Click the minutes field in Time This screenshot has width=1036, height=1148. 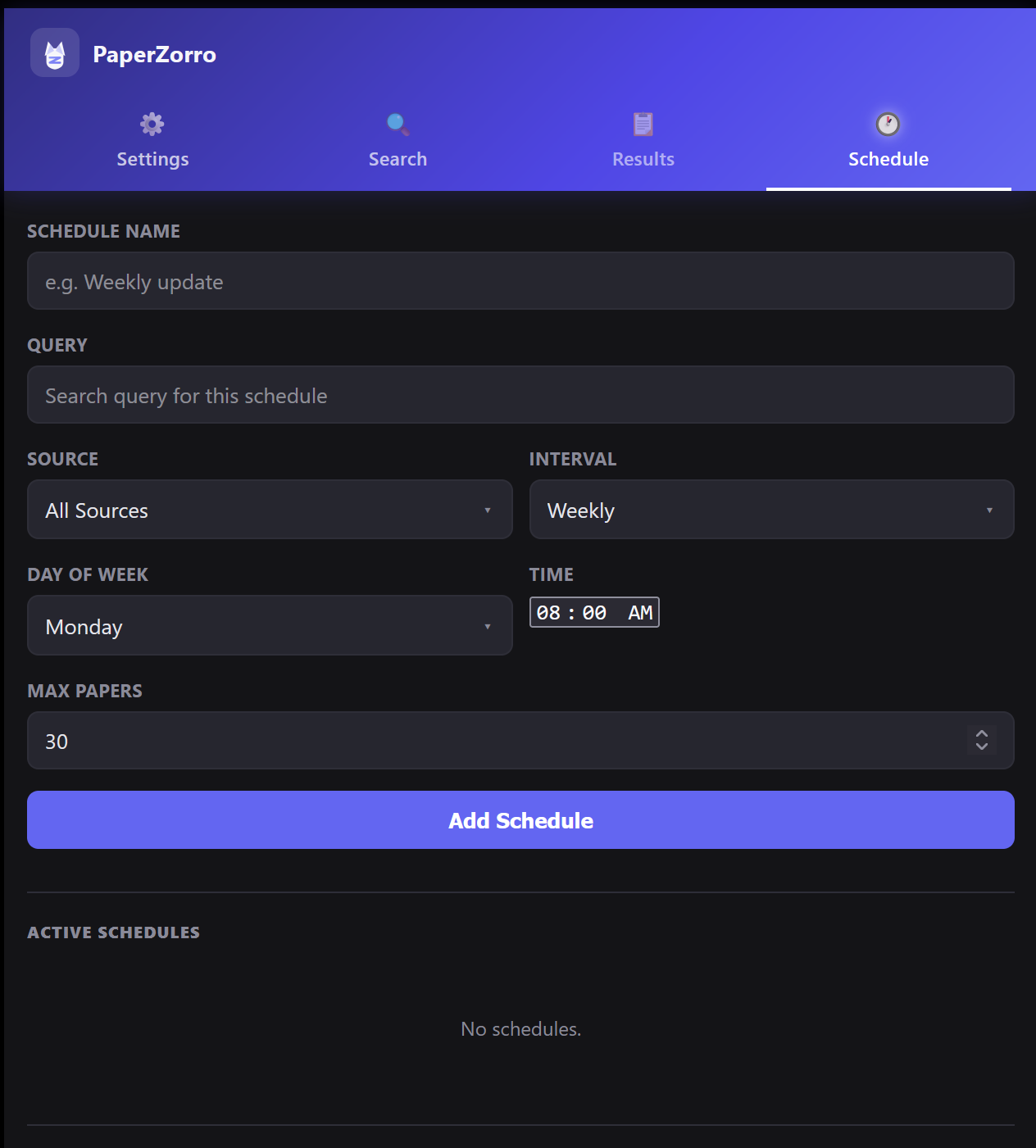(x=594, y=613)
